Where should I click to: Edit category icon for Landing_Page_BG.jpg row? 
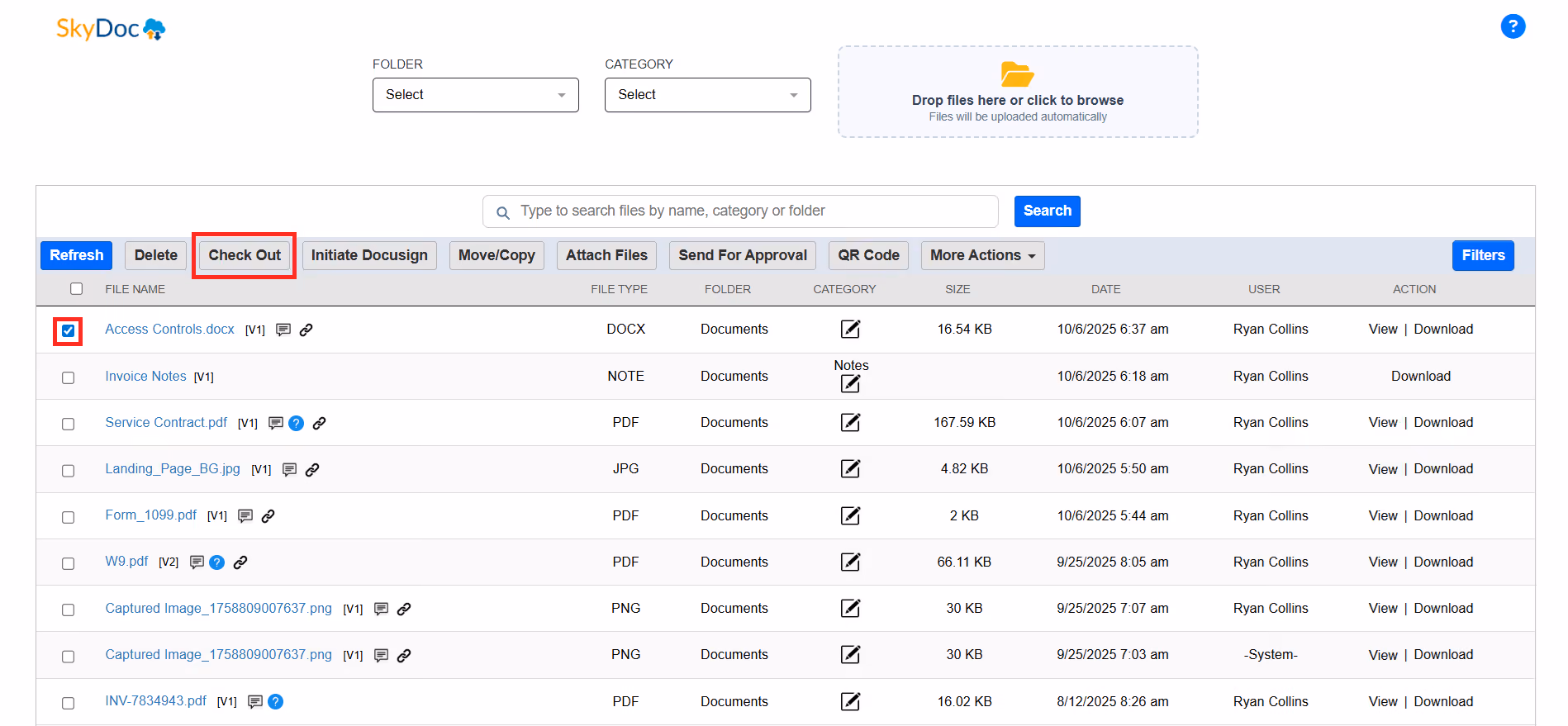point(850,469)
